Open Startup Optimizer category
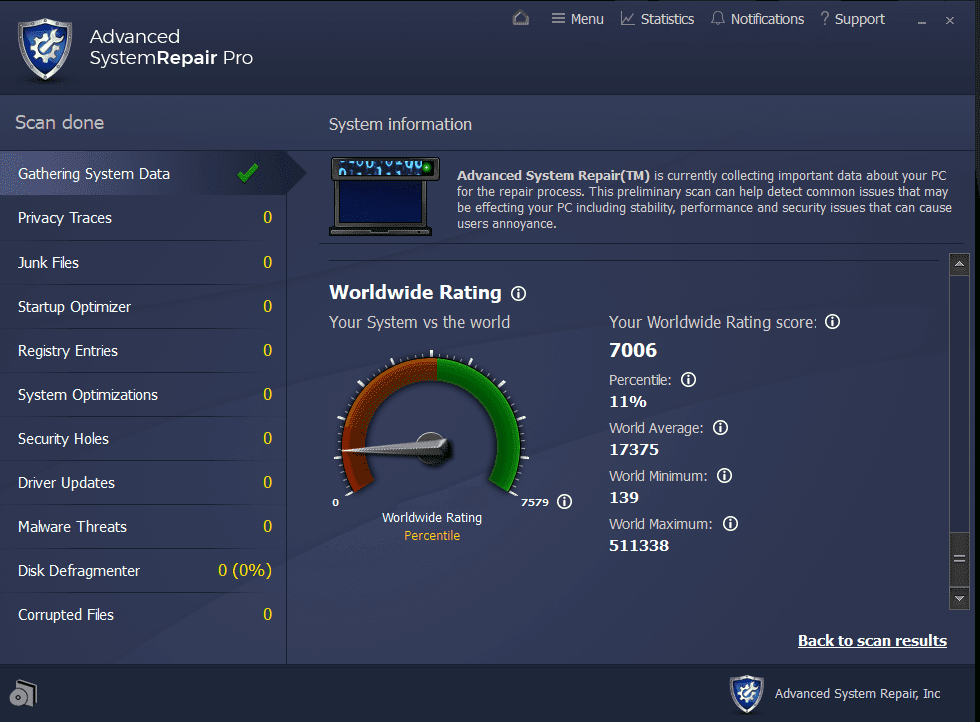 (144, 307)
